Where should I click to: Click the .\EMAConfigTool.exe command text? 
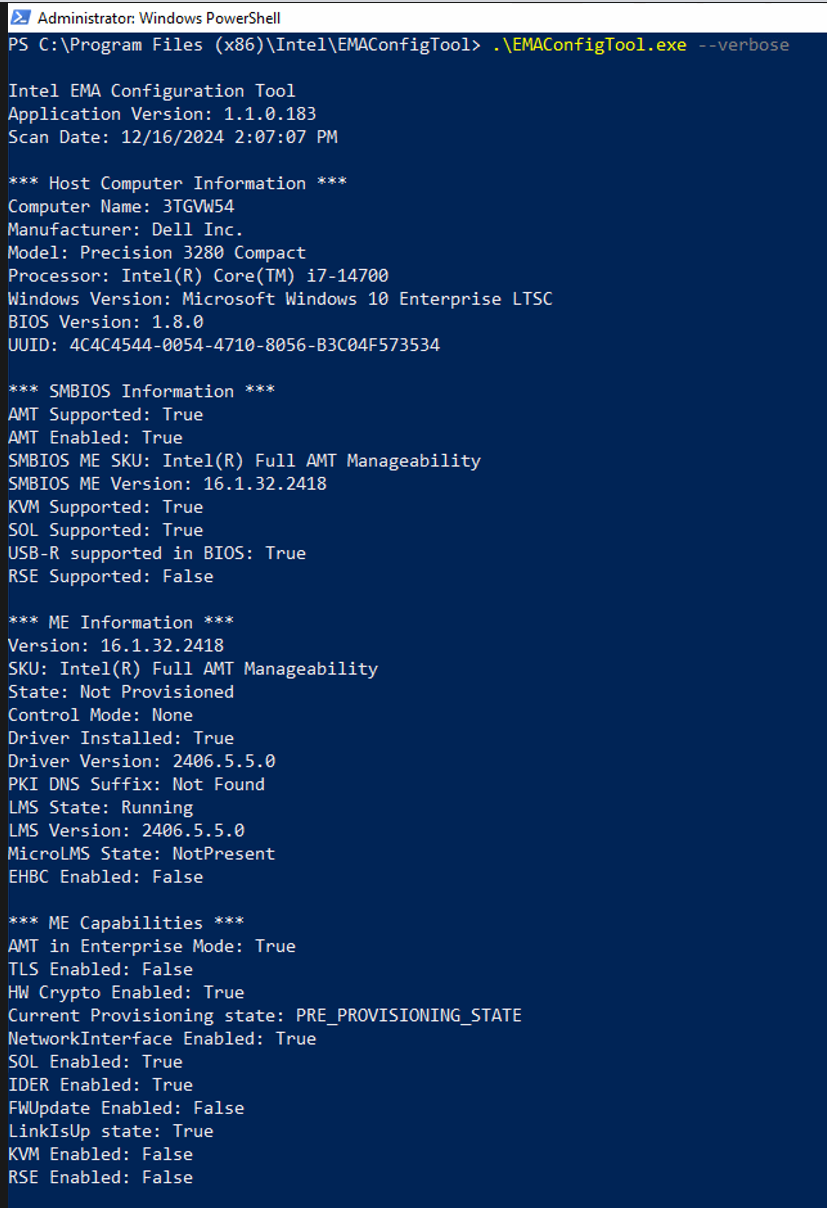click(589, 45)
